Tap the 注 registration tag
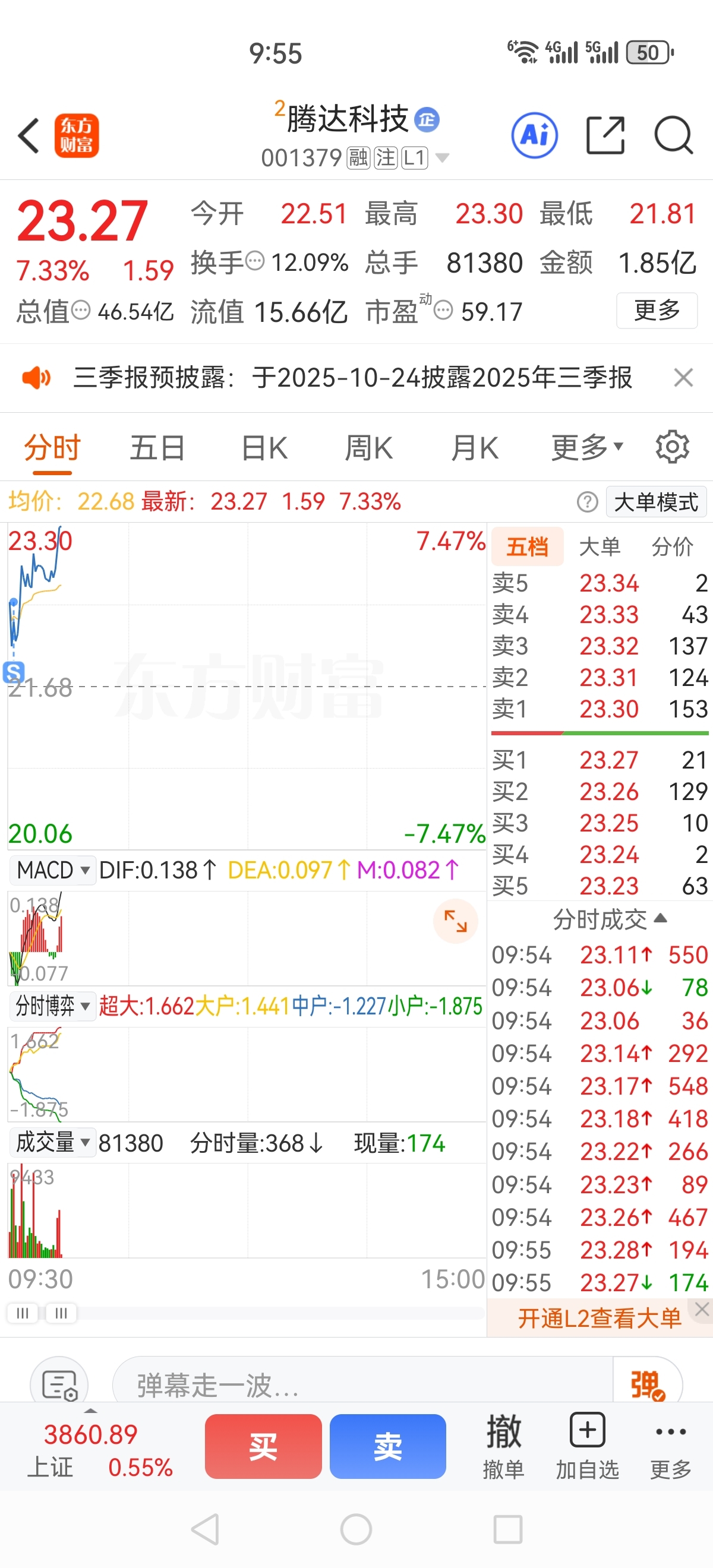Viewport: 713px width, 1568px height. pyautogui.click(x=386, y=157)
